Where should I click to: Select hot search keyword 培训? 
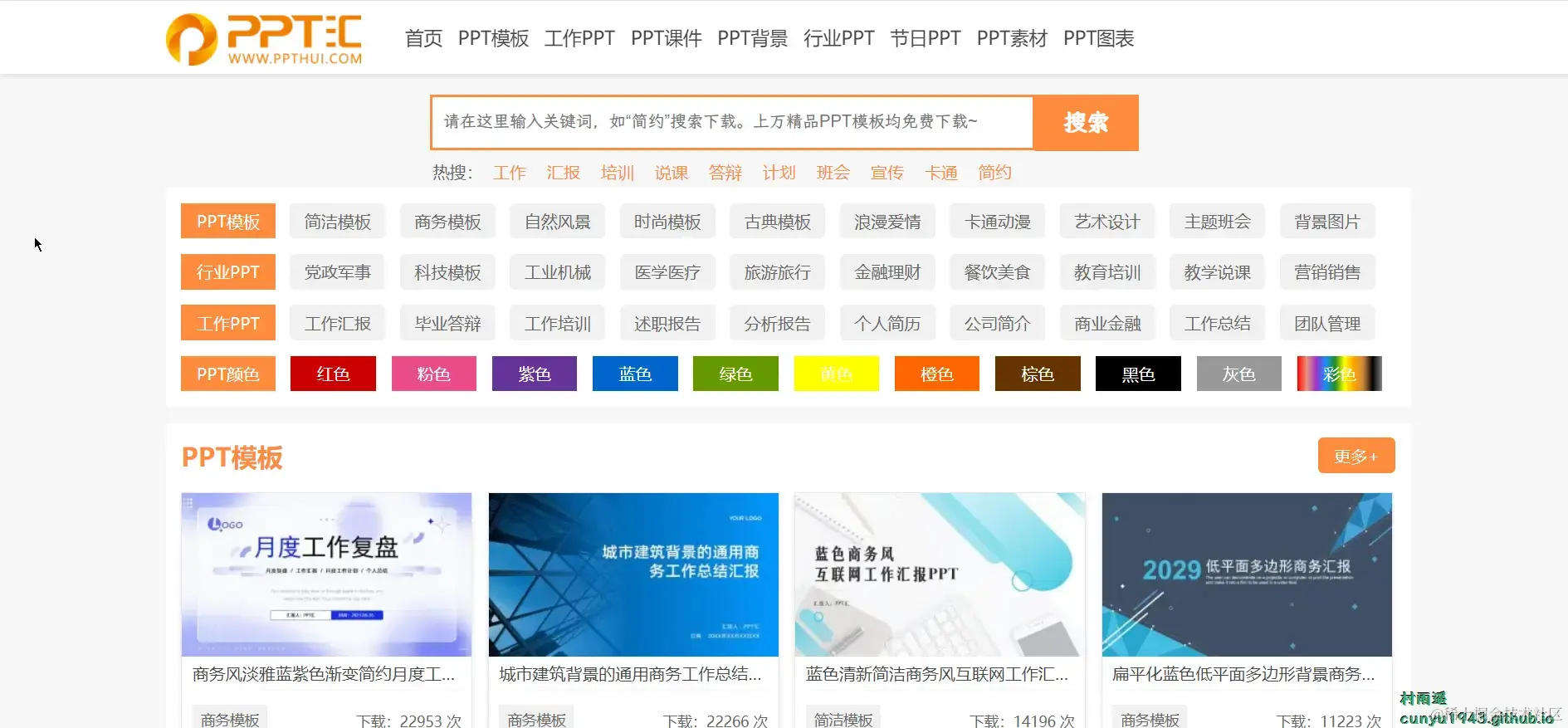(618, 172)
